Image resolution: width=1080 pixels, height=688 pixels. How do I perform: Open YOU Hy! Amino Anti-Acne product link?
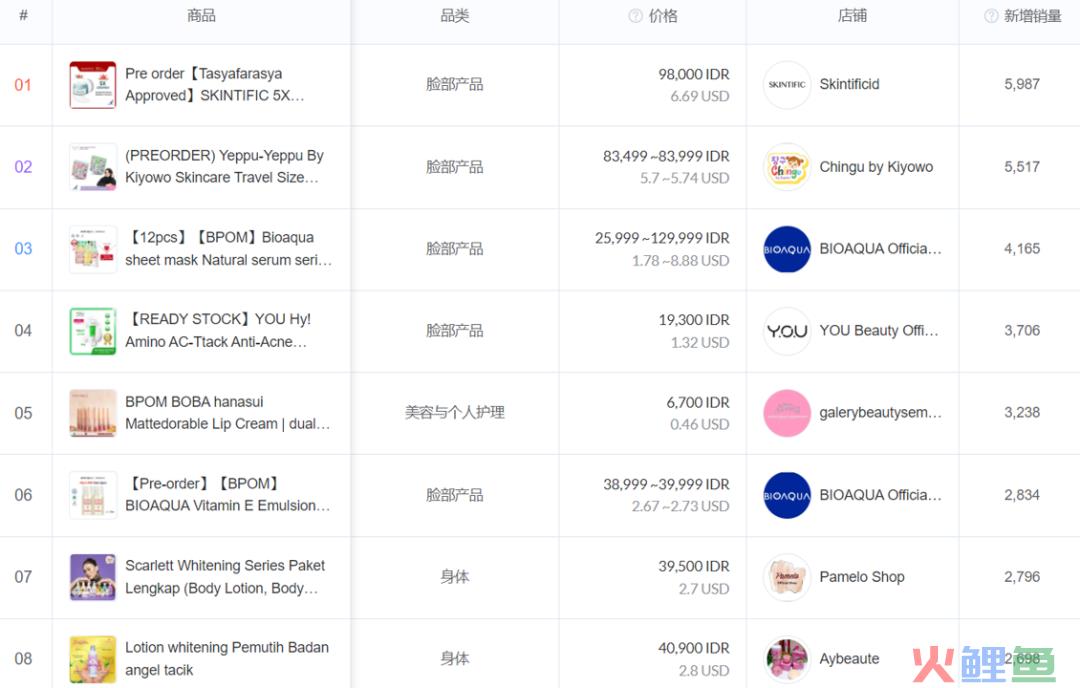click(218, 331)
